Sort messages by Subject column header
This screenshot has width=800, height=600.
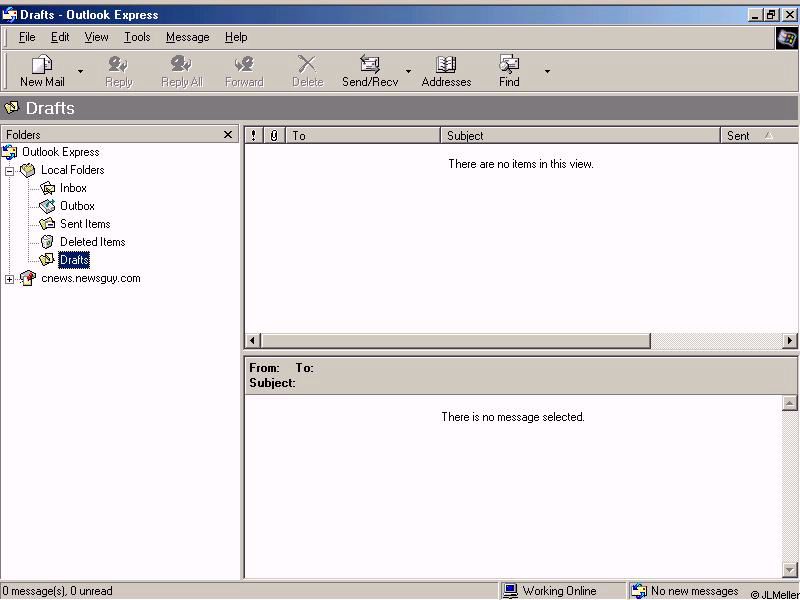pyautogui.click(x=580, y=136)
